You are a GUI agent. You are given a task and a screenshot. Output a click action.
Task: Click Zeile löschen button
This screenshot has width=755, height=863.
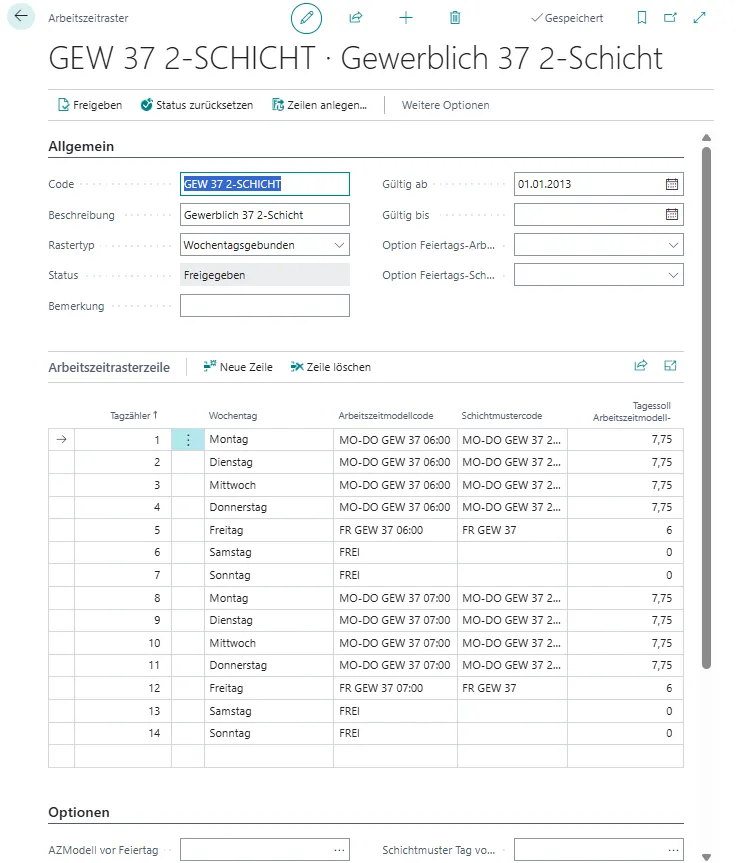(330, 367)
